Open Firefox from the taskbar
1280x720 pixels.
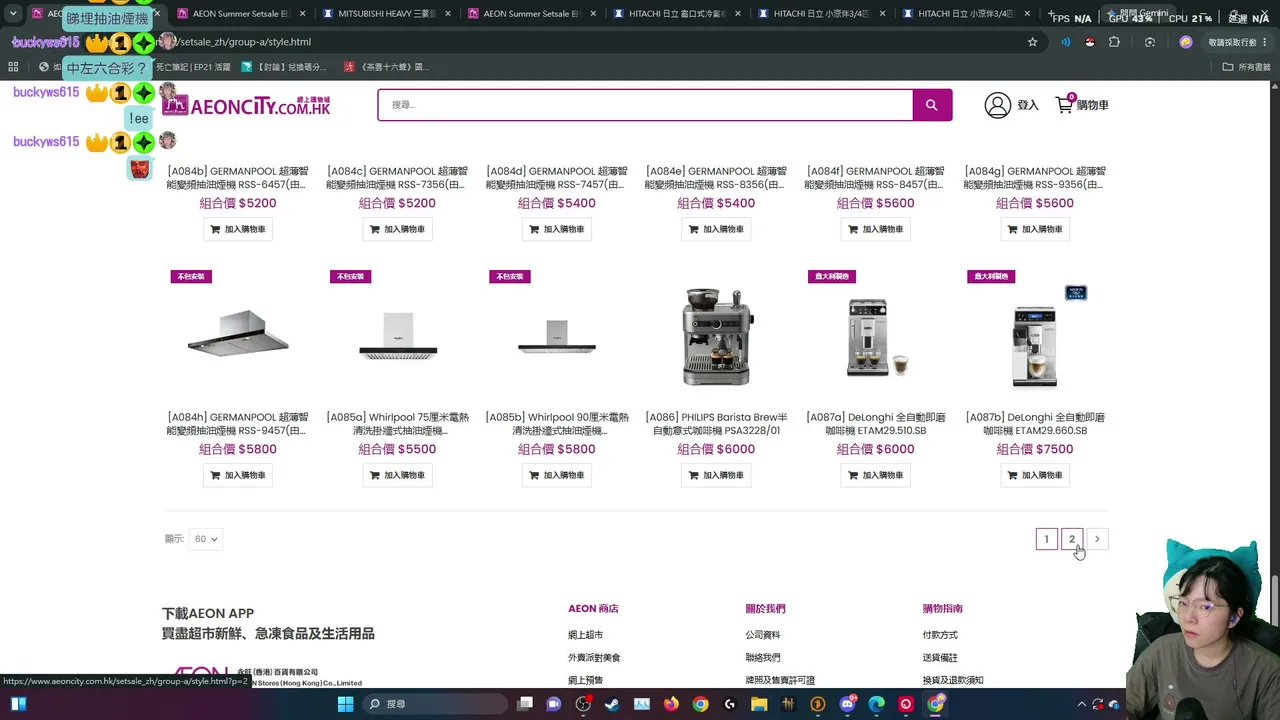tap(671, 704)
